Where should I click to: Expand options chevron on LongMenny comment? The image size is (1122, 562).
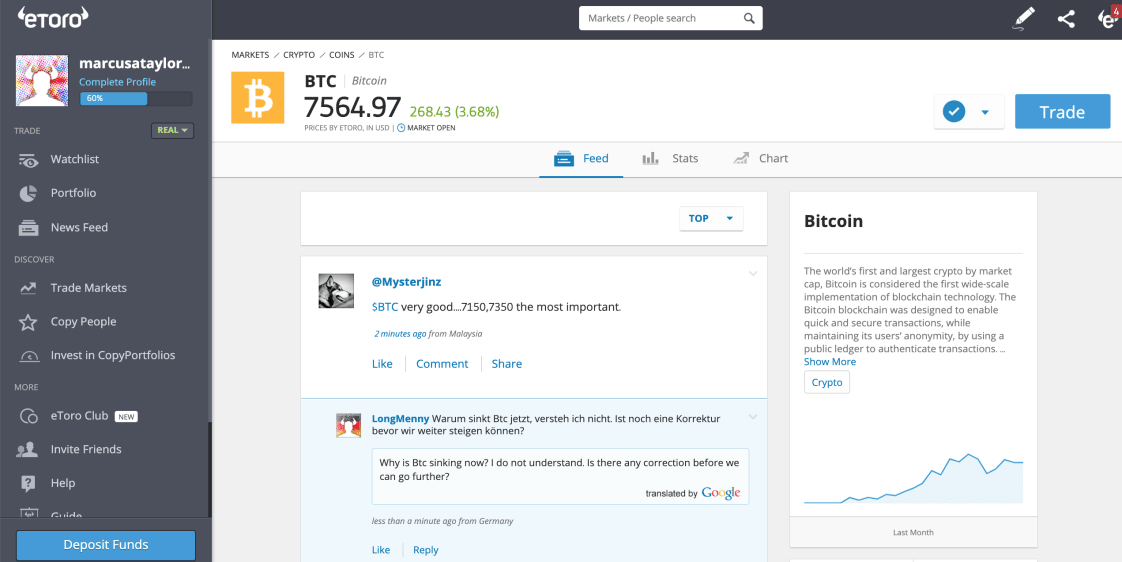[x=753, y=417]
